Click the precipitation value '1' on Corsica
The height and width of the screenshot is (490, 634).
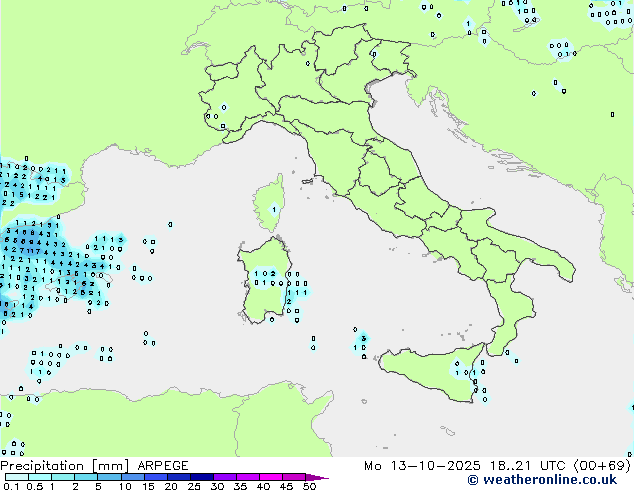[274, 209]
